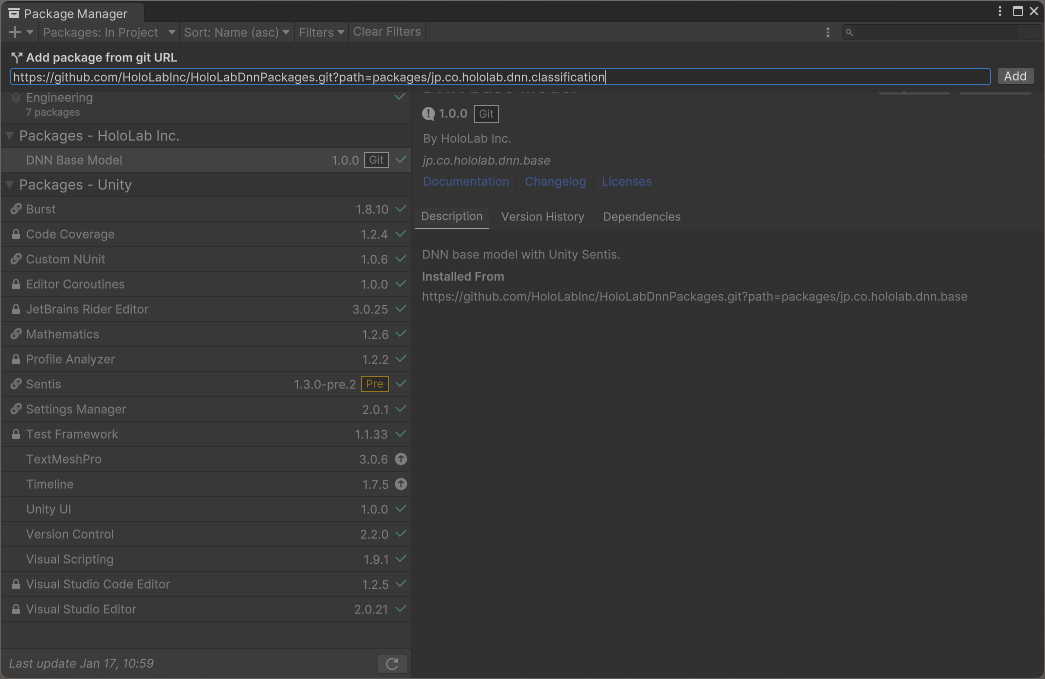Open Sort: Name (asc) dropdown
The height and width of the screenshot is (679, 1045).
237,32
